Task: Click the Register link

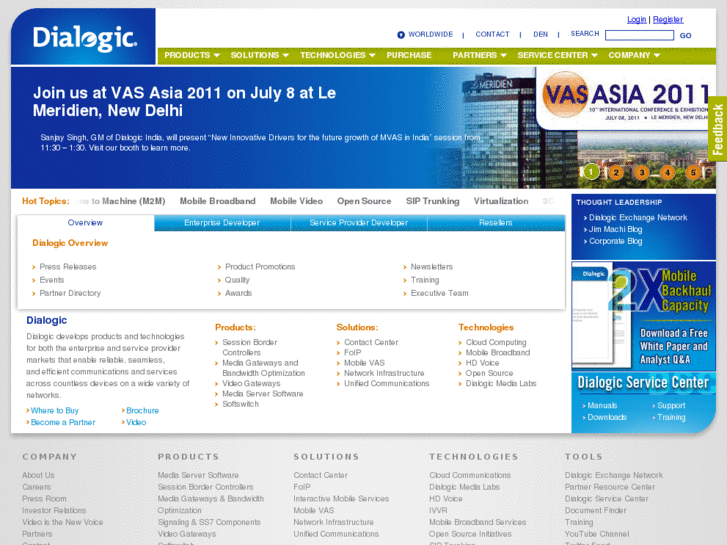Action: click(668, 19)
